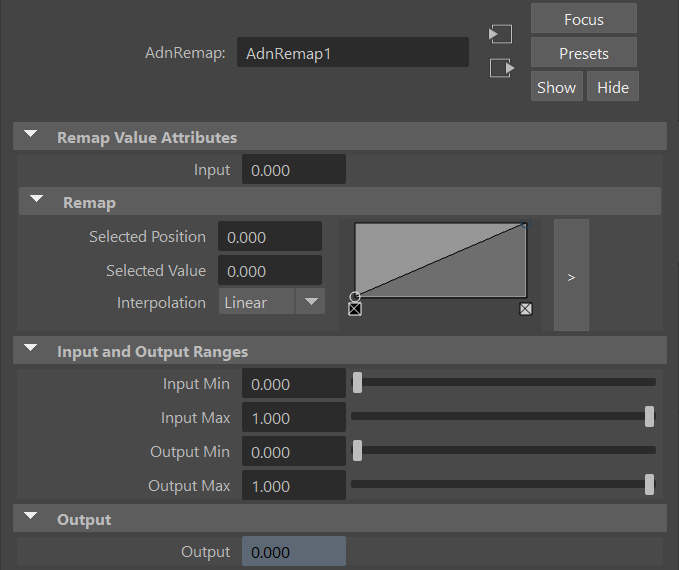This screenshot has height=570, width=679.
Task: Collapse the Input and Output Ranges section
Action: tap(31, 350)
